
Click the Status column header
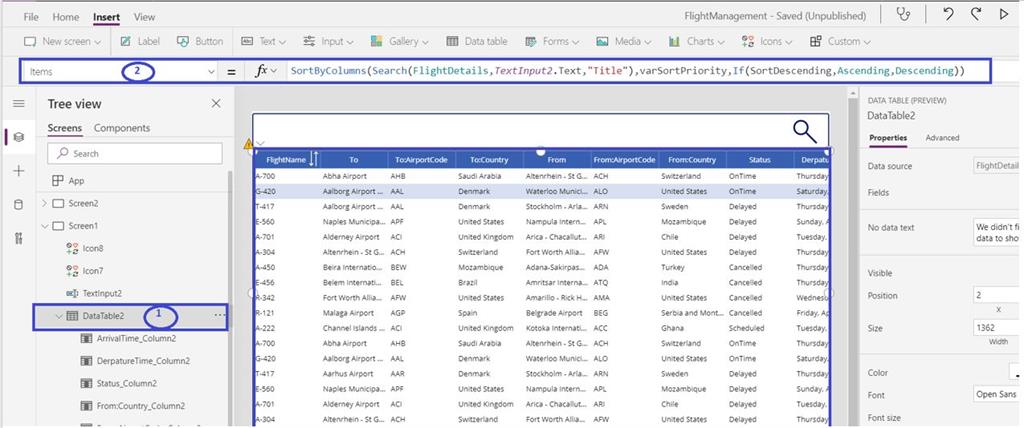click(x=760, y=159)
